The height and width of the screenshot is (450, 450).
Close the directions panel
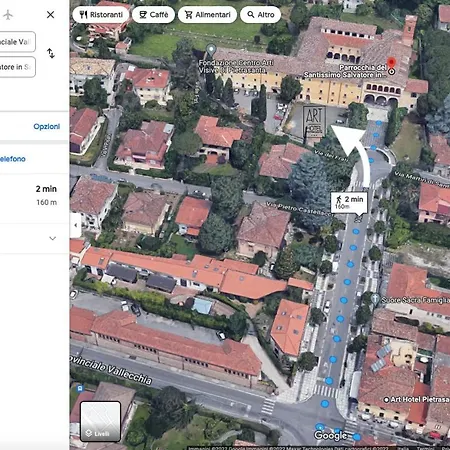50,15
